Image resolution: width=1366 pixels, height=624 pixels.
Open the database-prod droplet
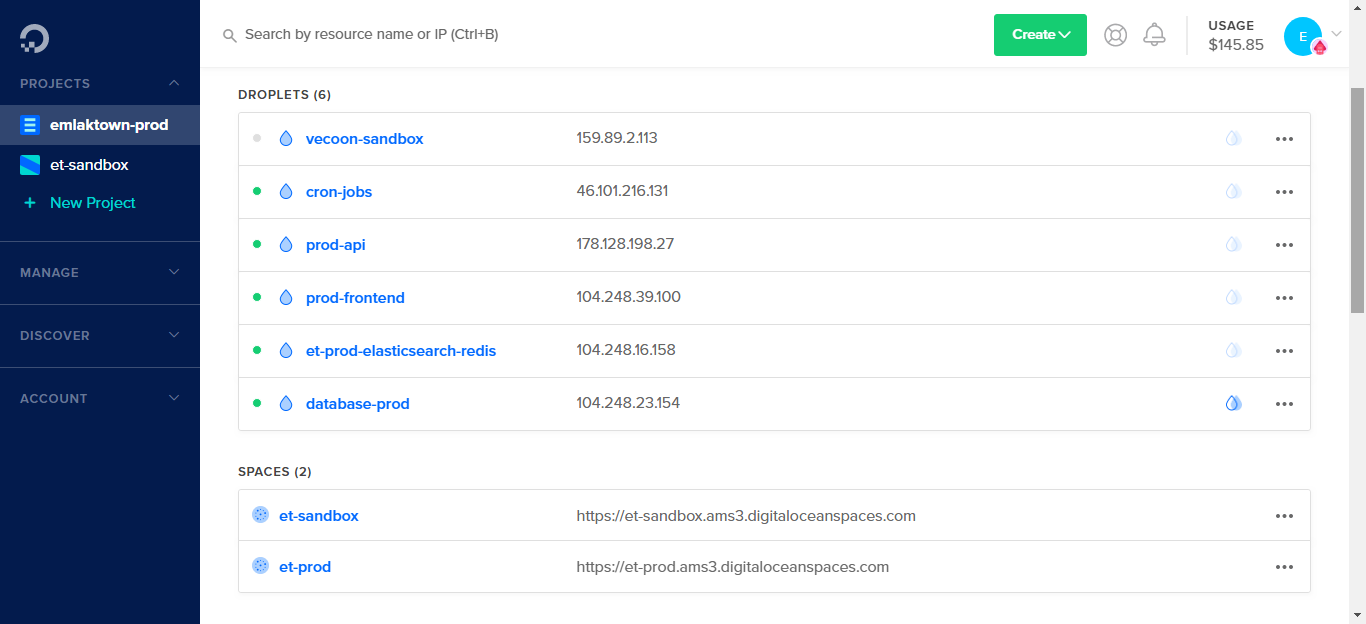pyautogui.click(x=358, y=404)
